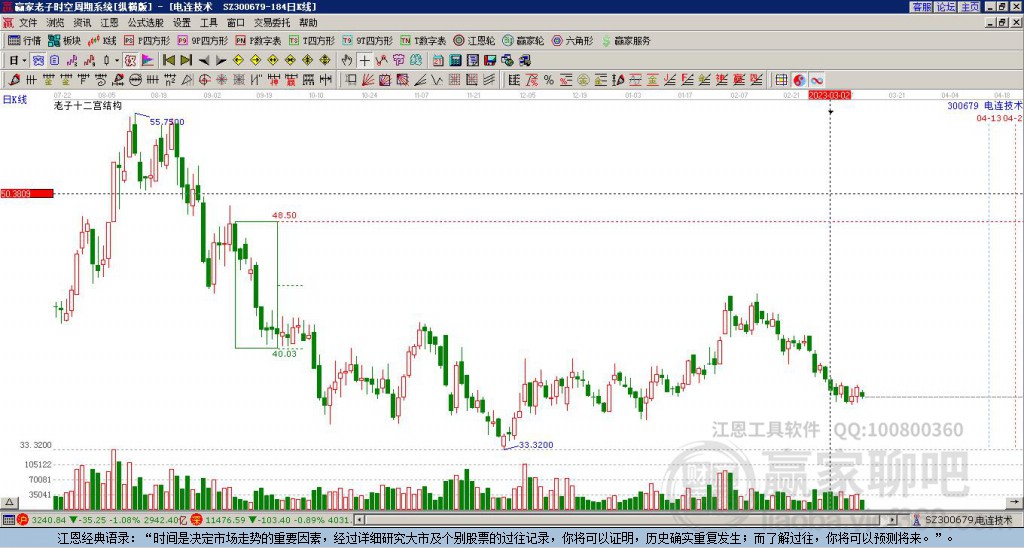
Task: Open the P数字表 number table
Action: point(258,40)
